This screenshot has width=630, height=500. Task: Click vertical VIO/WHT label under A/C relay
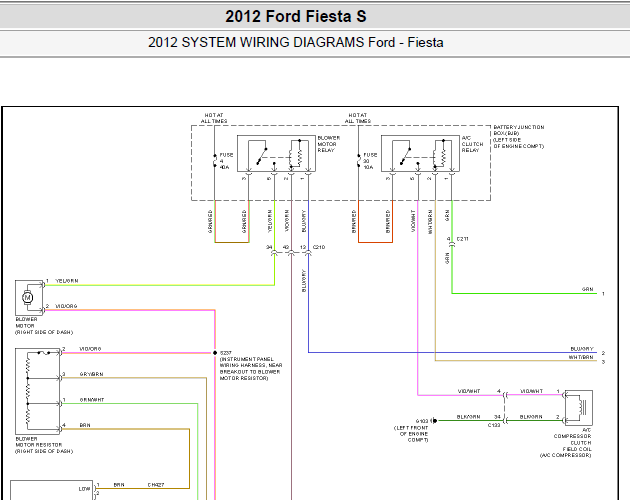click(413, 221)
